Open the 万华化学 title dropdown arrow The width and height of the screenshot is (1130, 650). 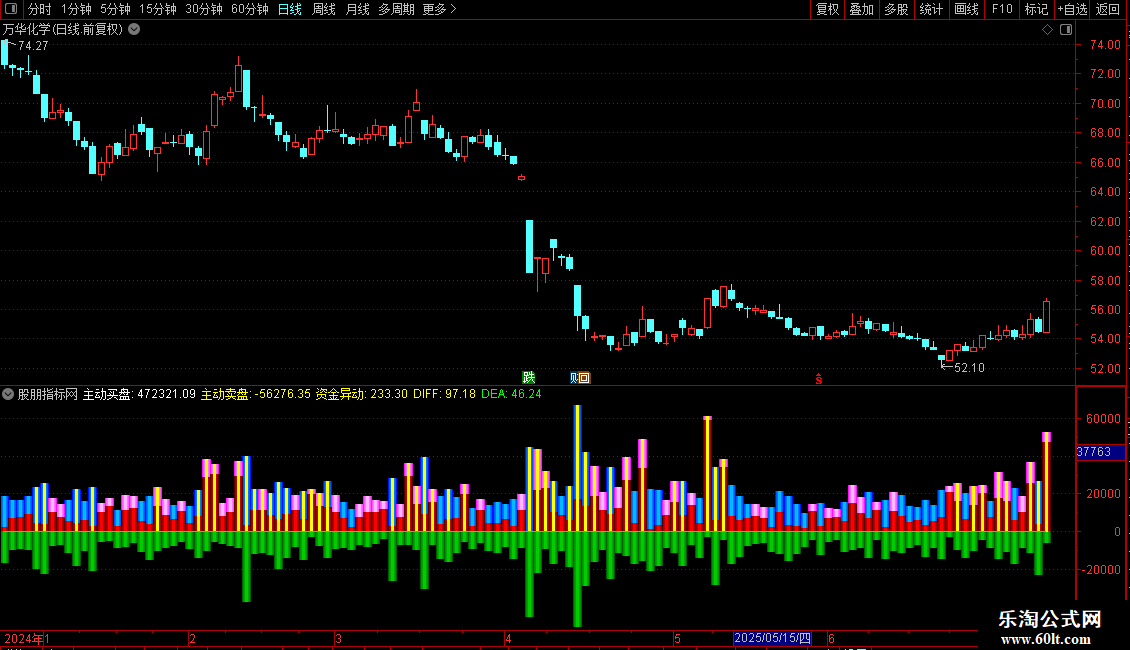(x=134, y=30)
